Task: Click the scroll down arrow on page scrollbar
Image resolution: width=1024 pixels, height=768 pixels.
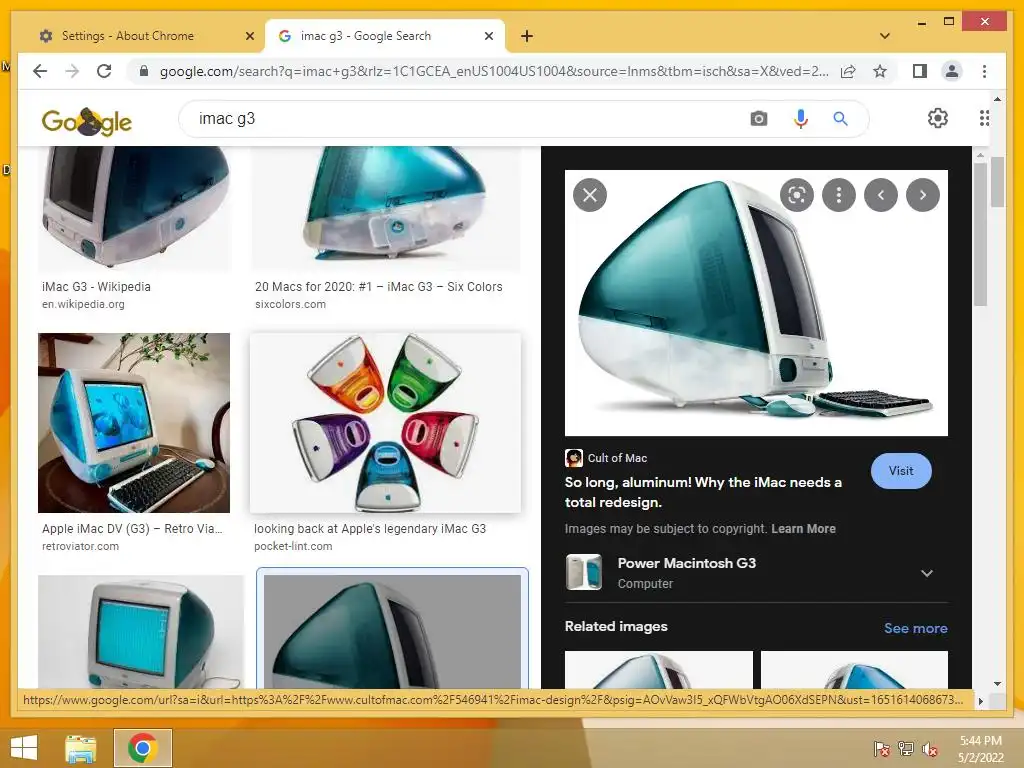Action: point(997,684)
